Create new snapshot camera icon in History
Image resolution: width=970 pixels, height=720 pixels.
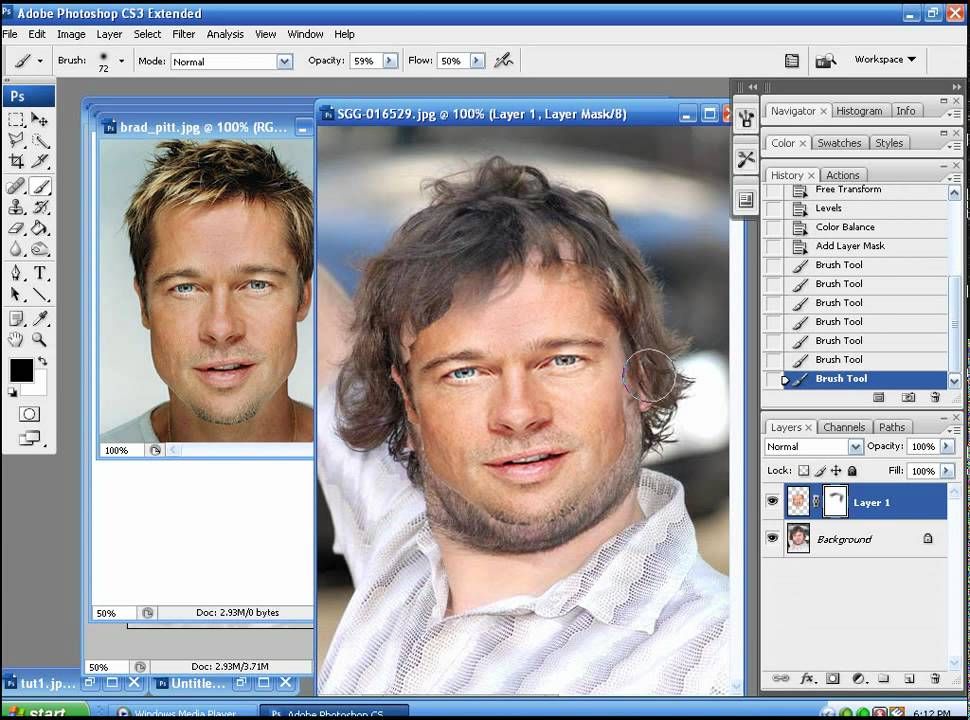point(908,397)
